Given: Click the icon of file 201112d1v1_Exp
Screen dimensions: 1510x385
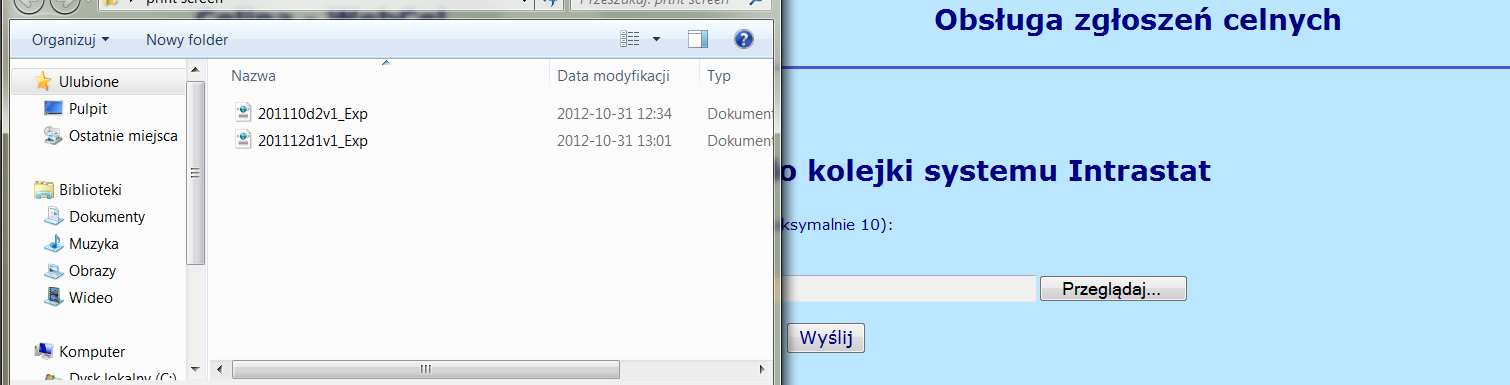Looking at the screenshot, I should pos(244,140).
